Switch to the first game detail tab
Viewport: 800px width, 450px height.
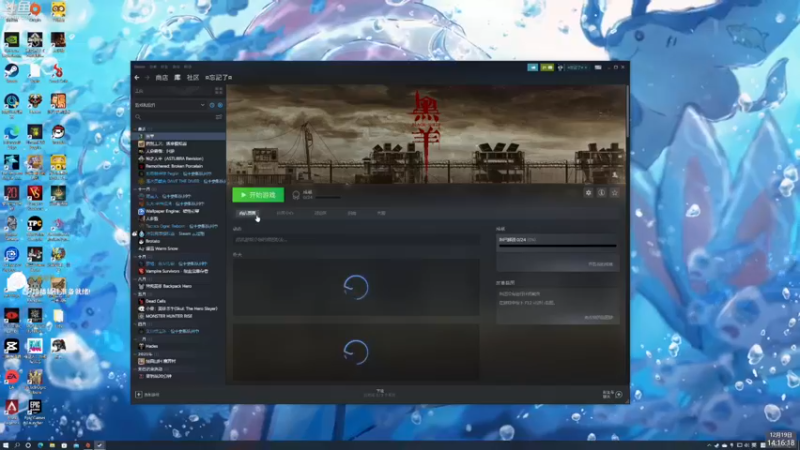[247, 213]
